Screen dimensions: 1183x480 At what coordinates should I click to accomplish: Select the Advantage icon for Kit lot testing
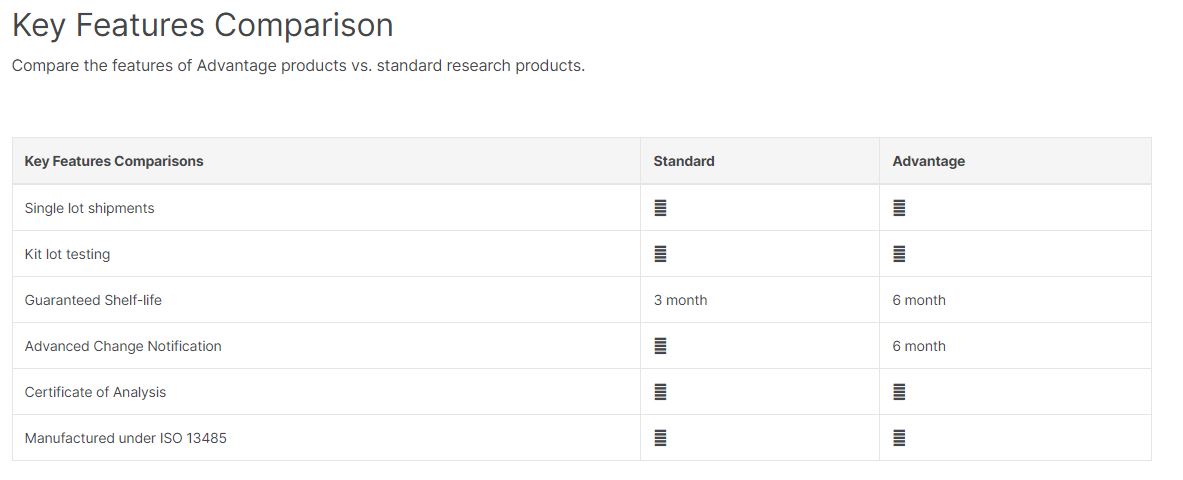pyautogui.click(x=899, y=254)
